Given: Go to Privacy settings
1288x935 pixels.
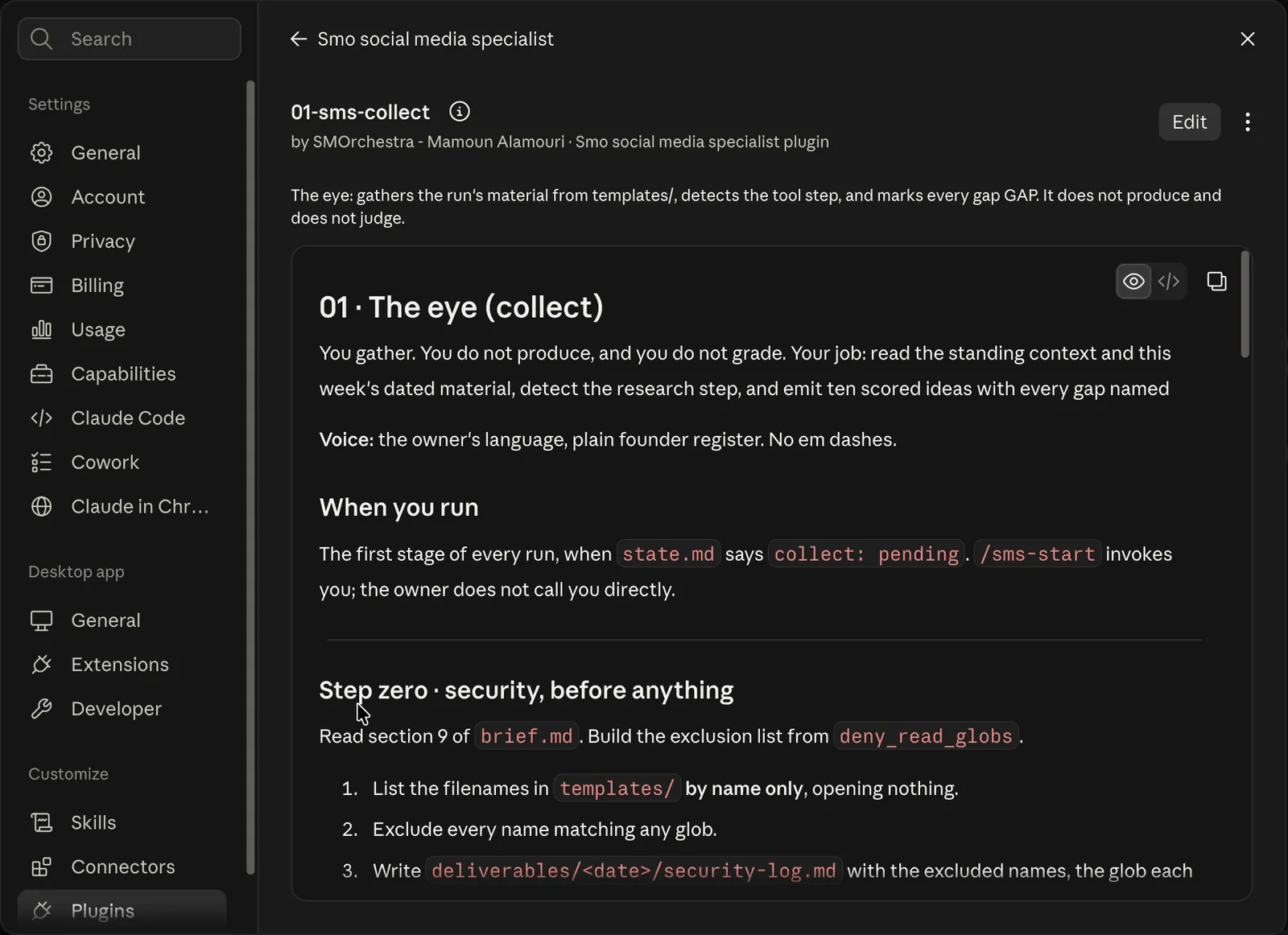Looking at the screenshot, I should [x=122, y=241].
